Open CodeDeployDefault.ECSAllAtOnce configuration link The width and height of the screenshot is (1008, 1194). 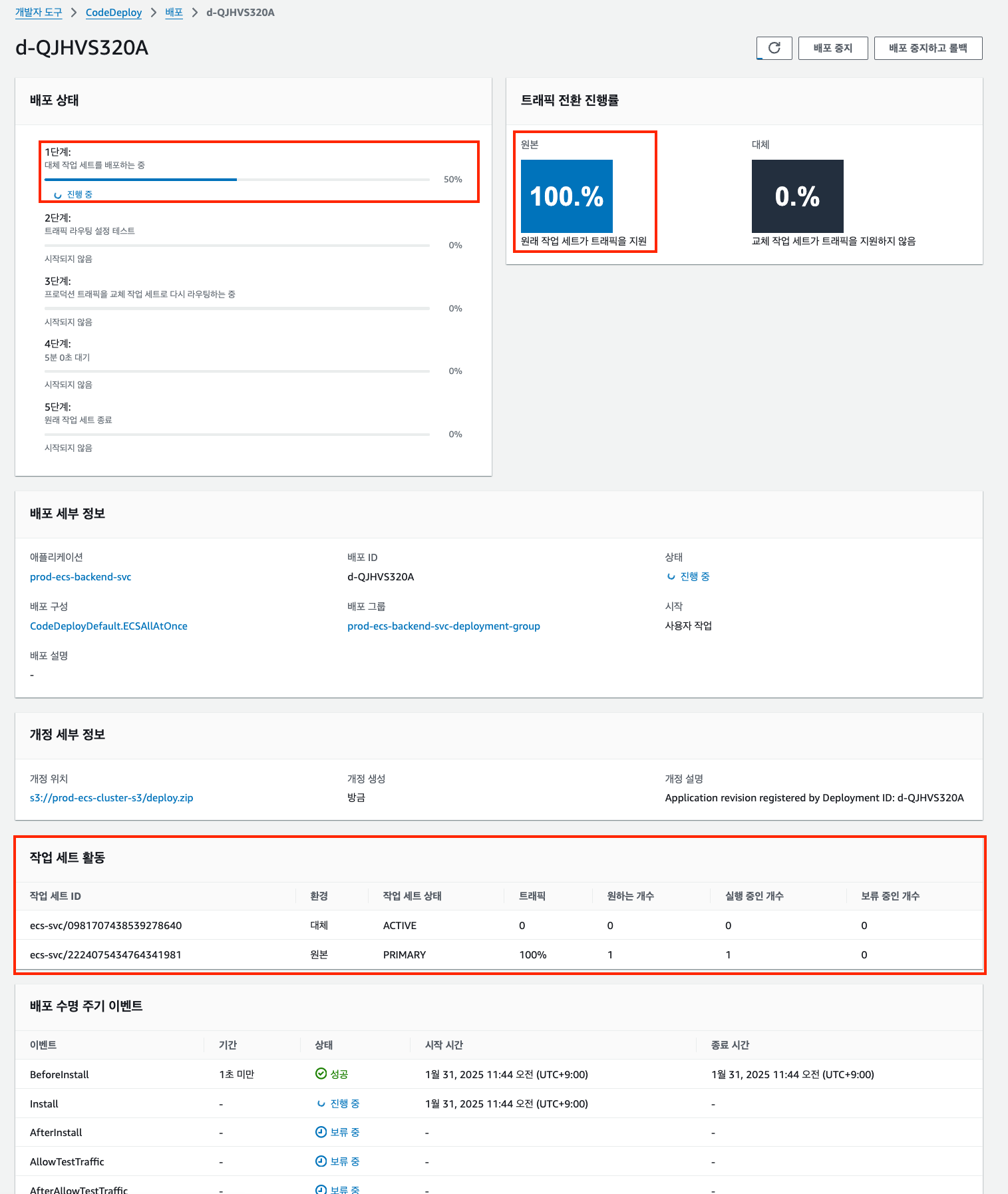pos(108,626)
